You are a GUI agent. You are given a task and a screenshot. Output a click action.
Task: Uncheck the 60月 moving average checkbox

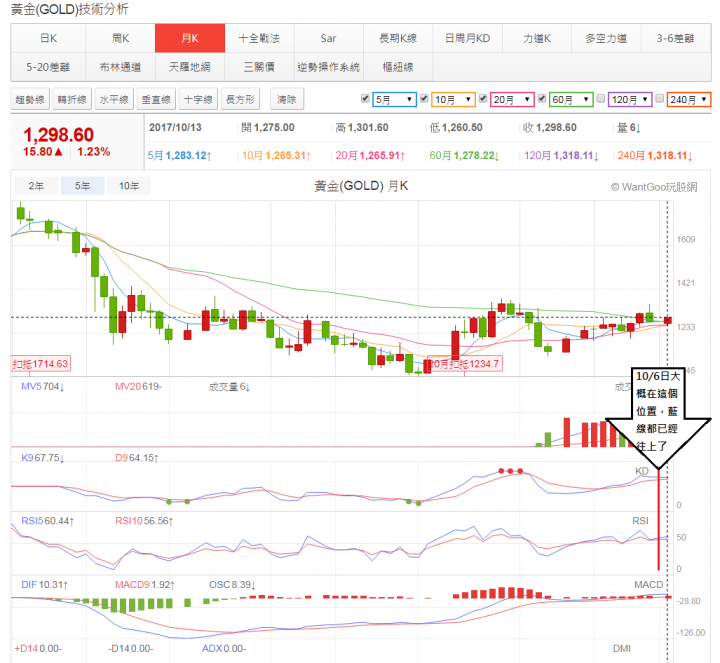click(x=542, y=98)
